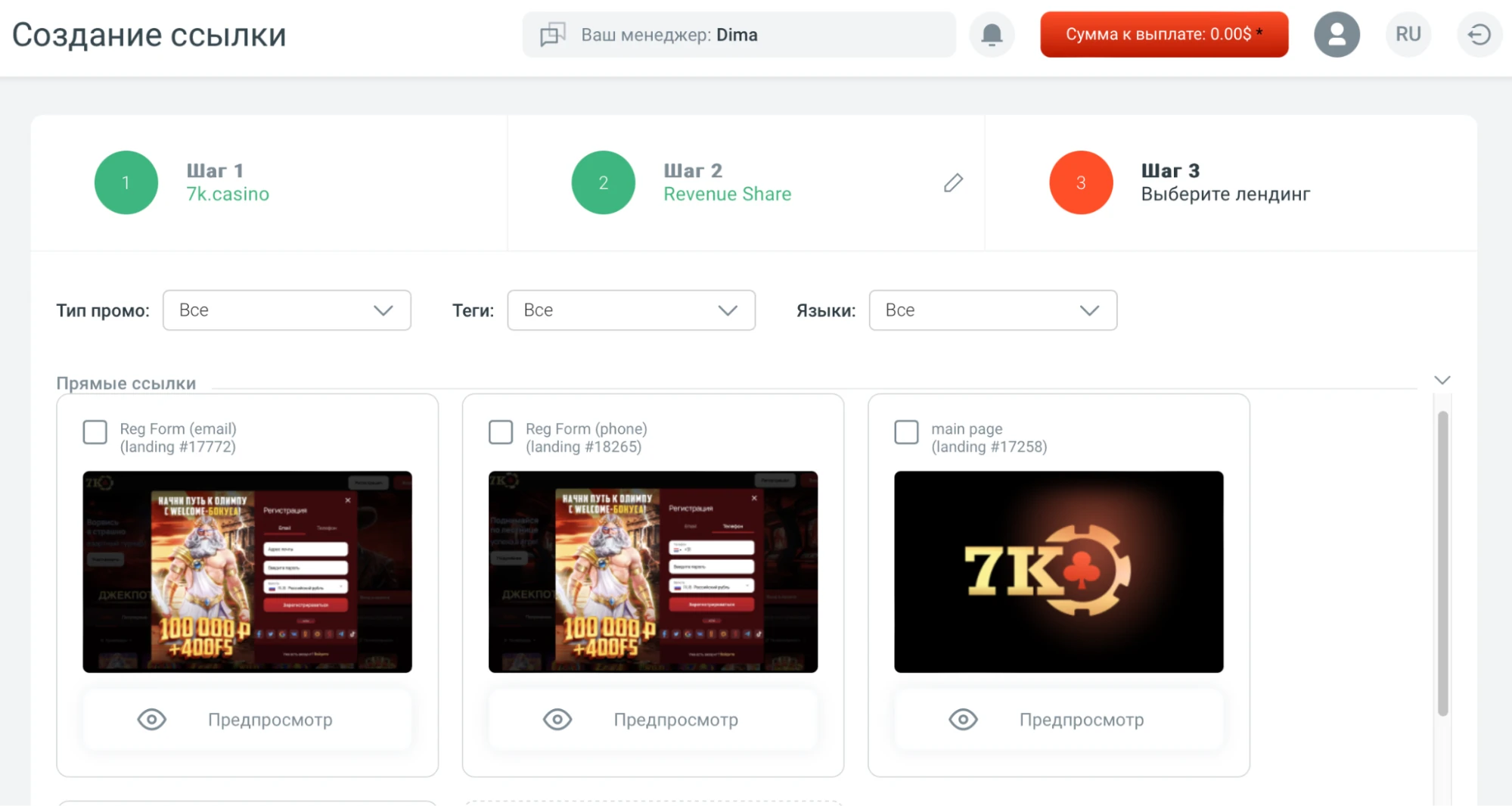Collapse the Прямые ссылки section chevron
Viewport: 1512px width, 806px height.
click(x=1442, y=380)
